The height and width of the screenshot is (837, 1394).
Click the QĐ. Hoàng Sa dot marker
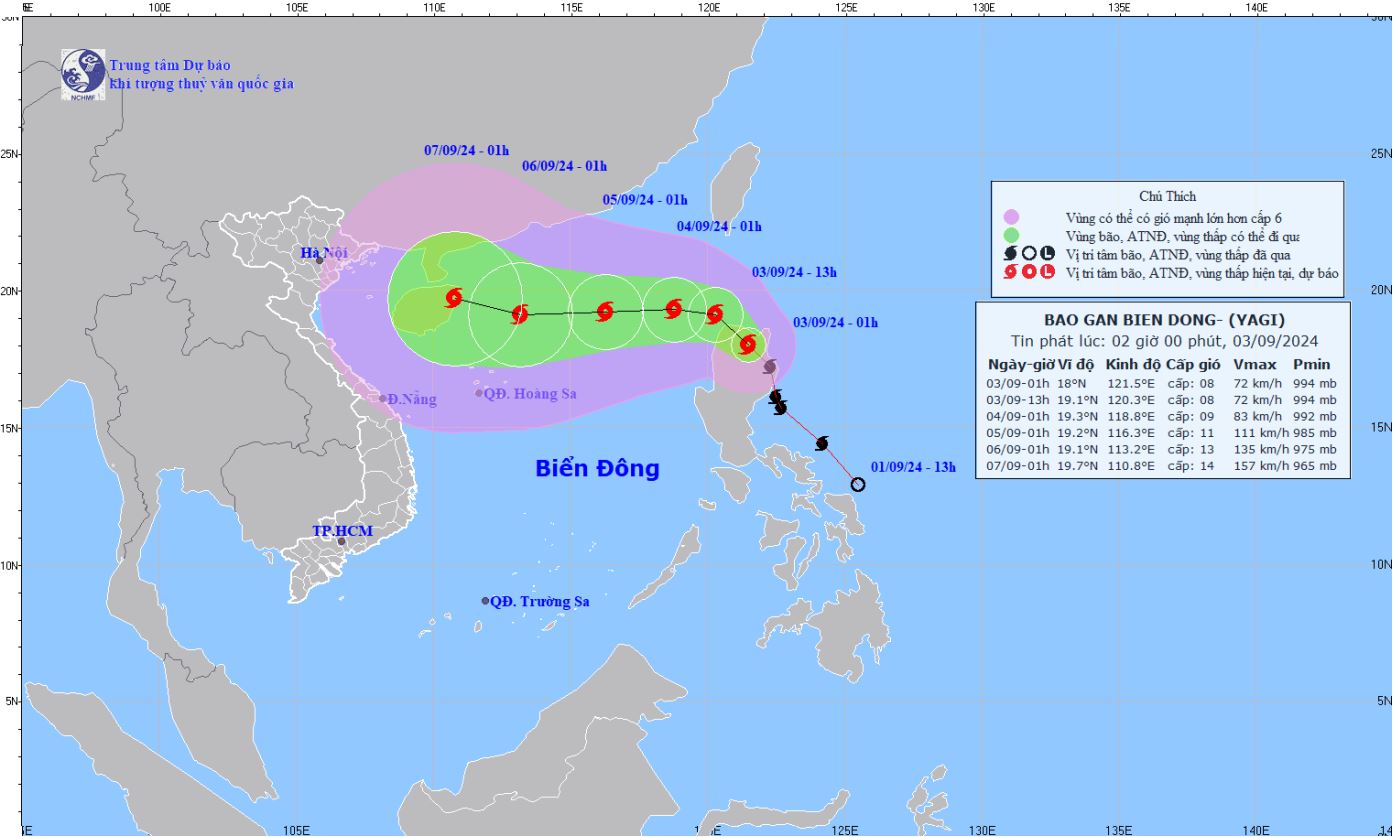coord(479,393)
